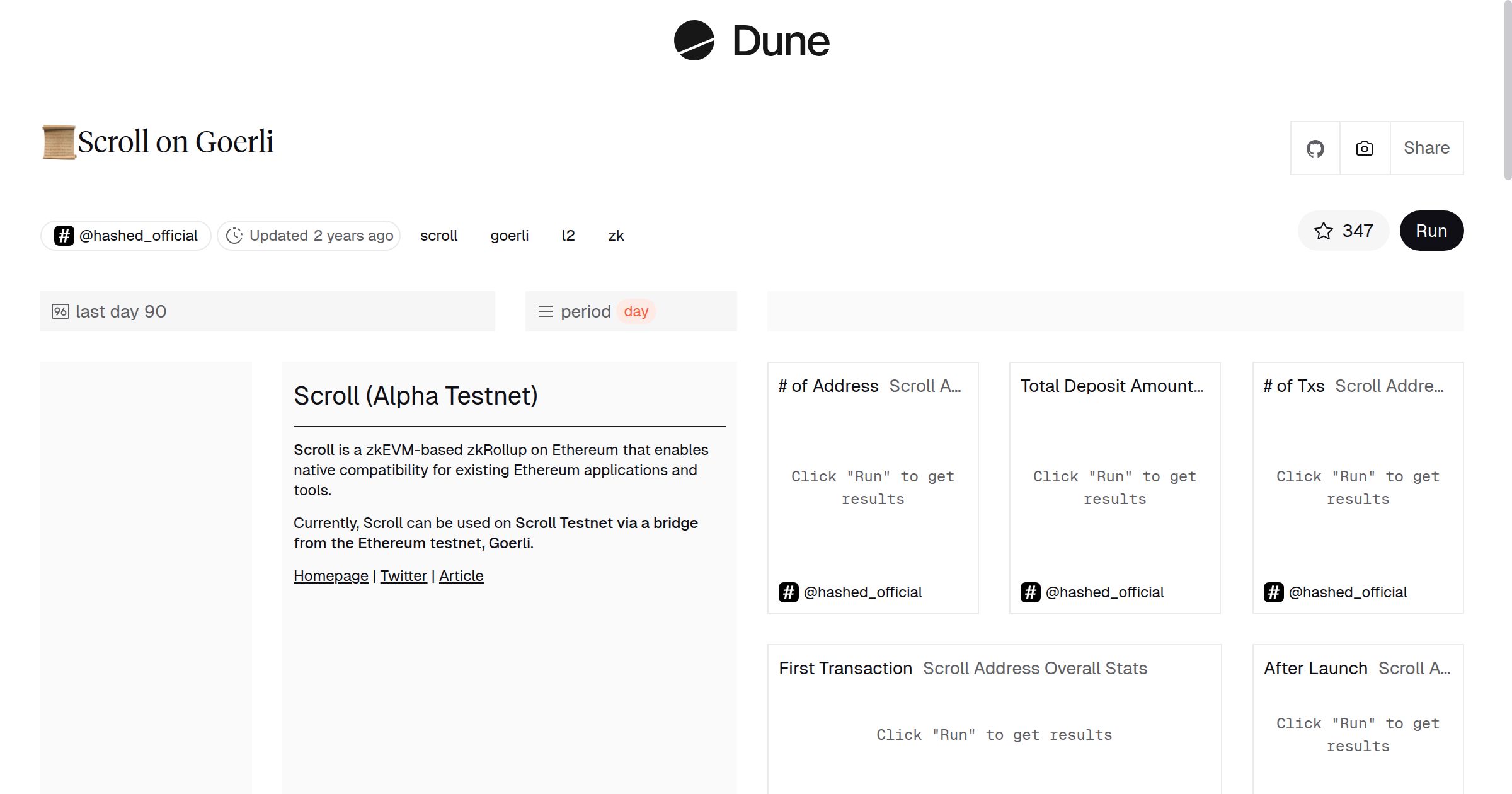Screen dimensions: 1512x794
Task: Select the scroll tag
Action: click(x=438, y=236)
